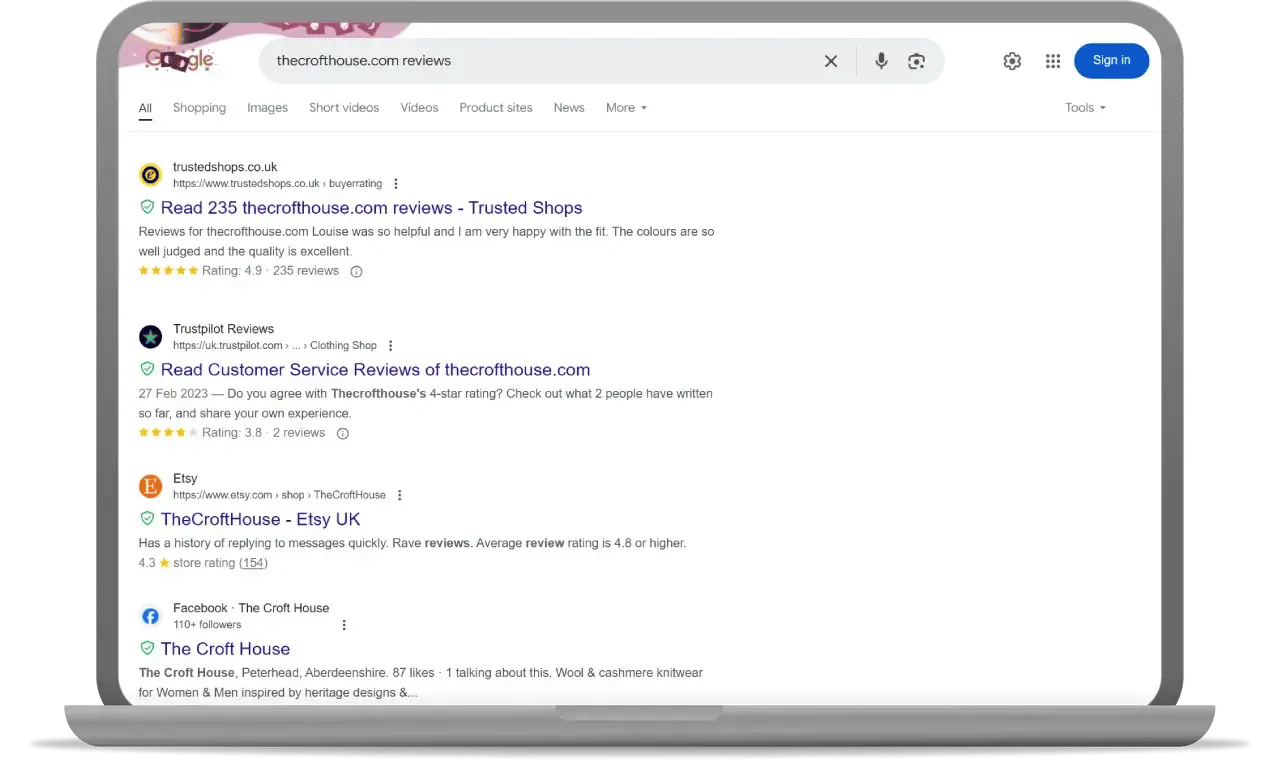Start voice search with microphone icon

[x=881, y=61]
